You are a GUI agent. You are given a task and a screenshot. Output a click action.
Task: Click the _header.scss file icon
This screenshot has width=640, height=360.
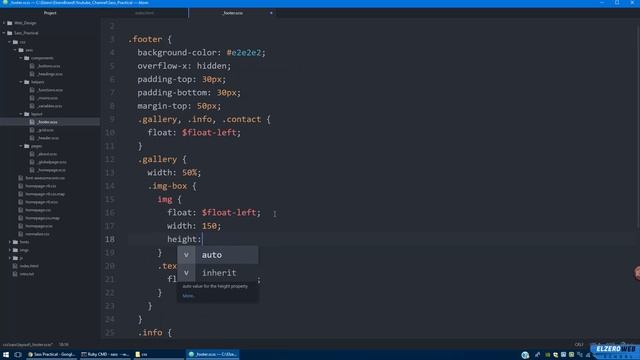32,138
